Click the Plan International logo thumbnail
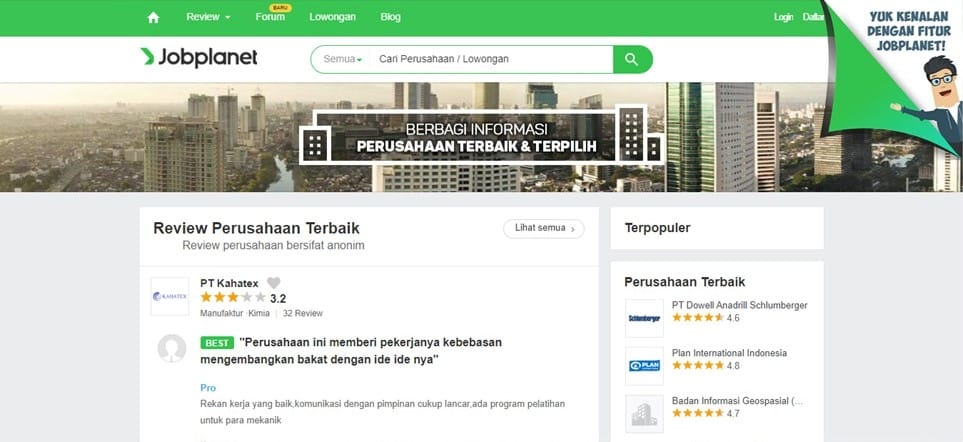This screenshot has width=963, height=442. click(644, 366)
